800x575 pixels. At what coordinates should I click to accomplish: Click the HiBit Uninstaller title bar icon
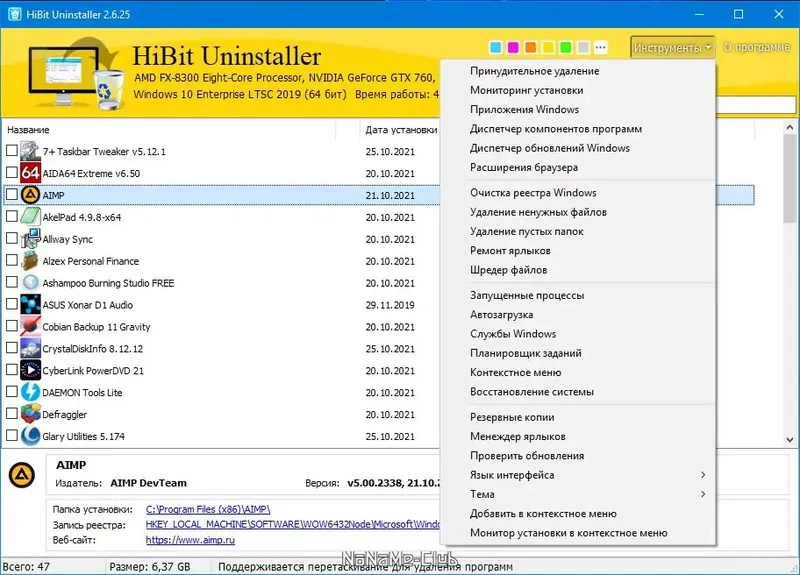15,14
